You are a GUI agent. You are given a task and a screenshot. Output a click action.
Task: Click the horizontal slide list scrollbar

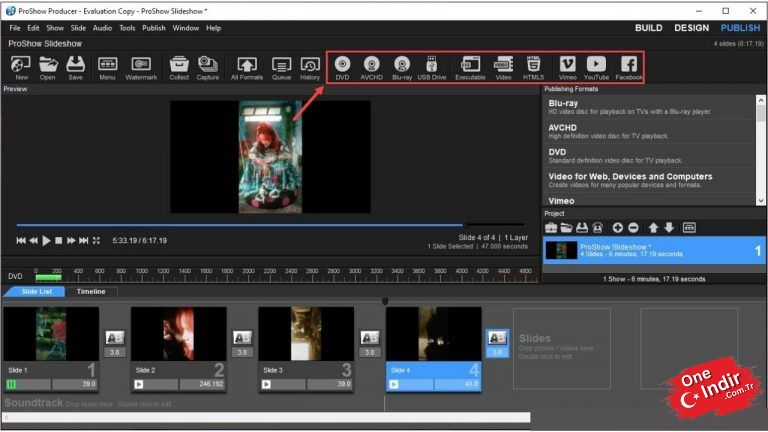[x=267, y=417]
